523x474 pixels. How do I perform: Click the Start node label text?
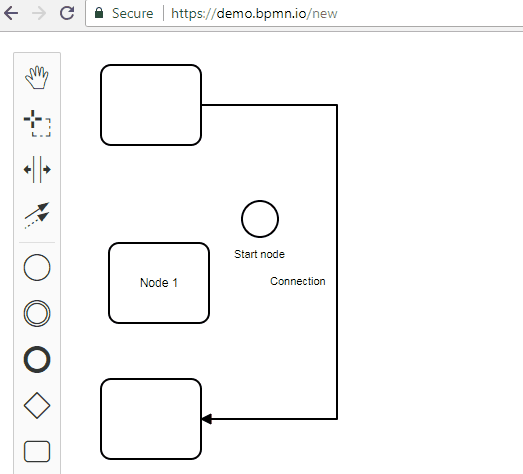click(x=259, y=254)
